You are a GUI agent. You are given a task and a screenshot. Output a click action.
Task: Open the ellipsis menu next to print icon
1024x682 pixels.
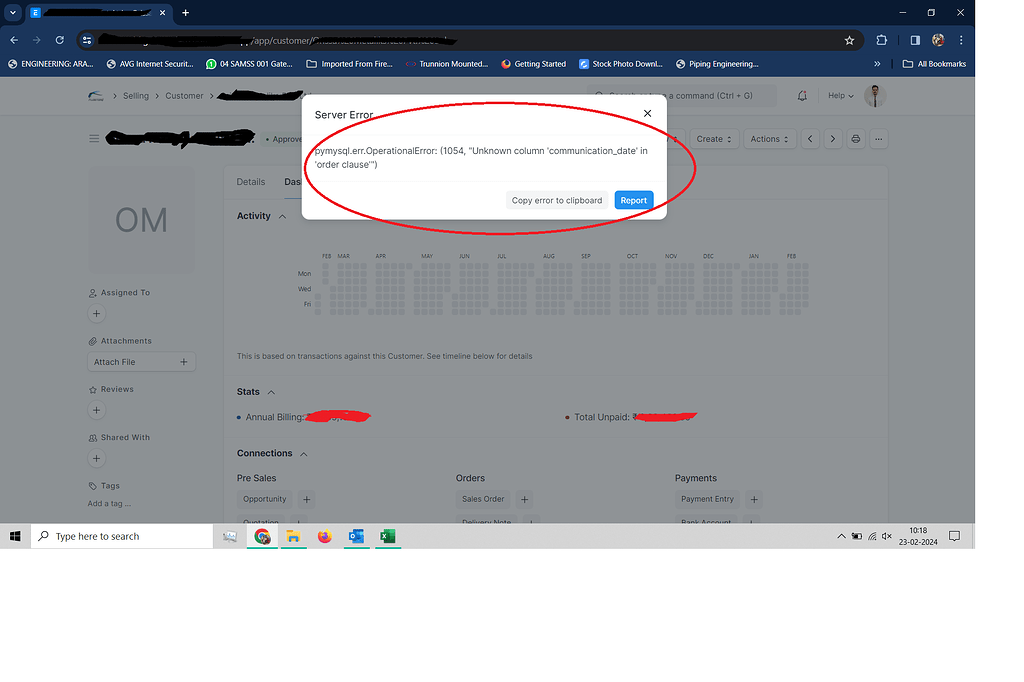[x=878, y=139]
